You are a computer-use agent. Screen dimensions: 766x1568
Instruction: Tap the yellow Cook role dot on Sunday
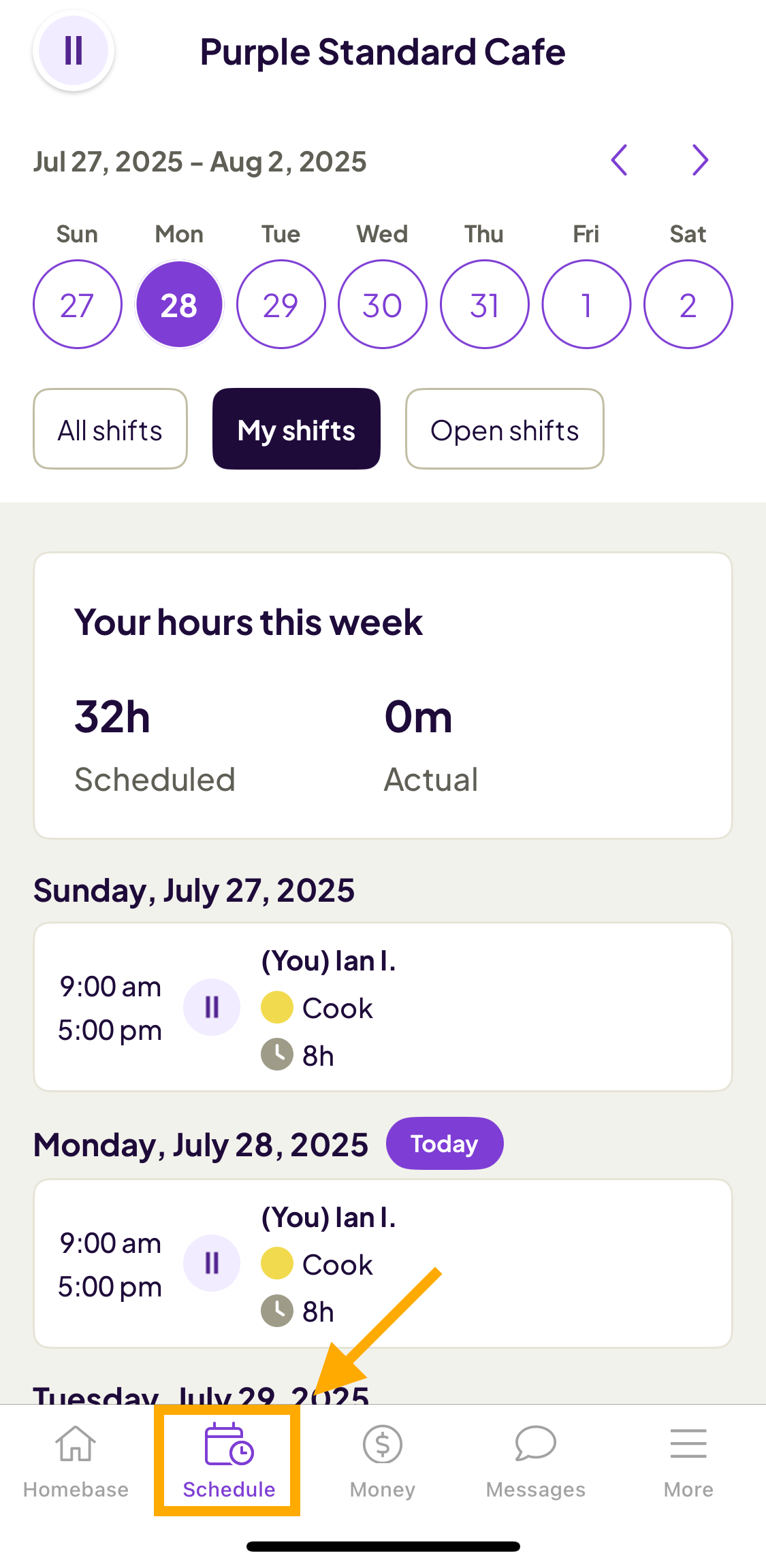277,1008
